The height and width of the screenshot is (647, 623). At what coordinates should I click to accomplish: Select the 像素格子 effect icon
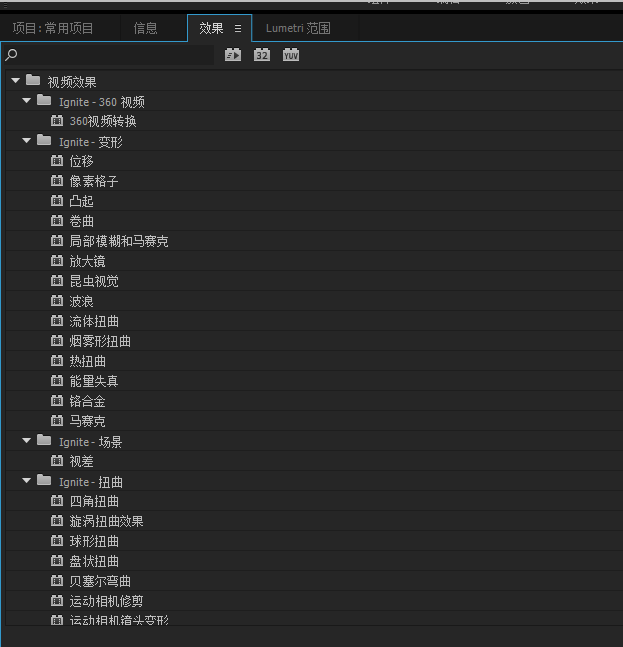click(57, 180)
